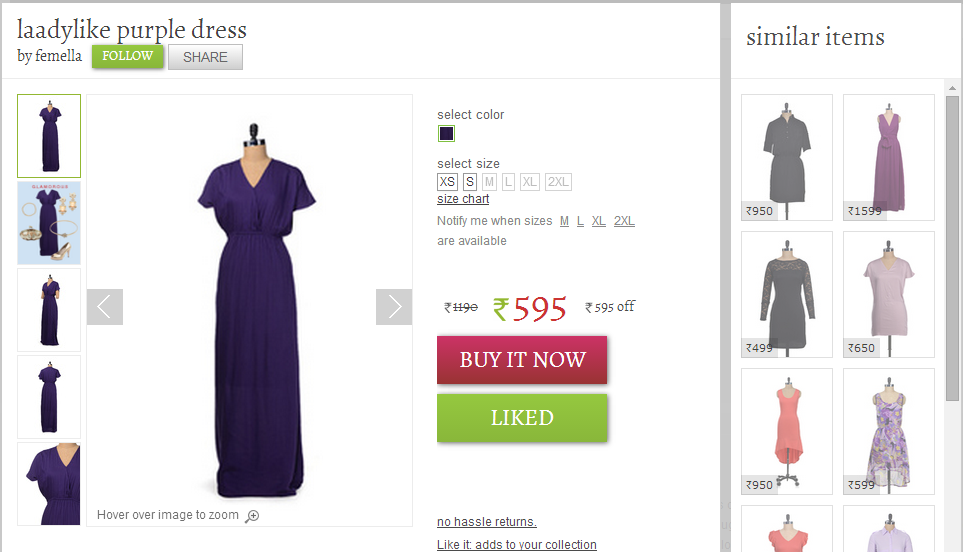Pick the dark purple color swatch
Image resolution: width=963 pixels, height=552 pixels.
[446, 133]
